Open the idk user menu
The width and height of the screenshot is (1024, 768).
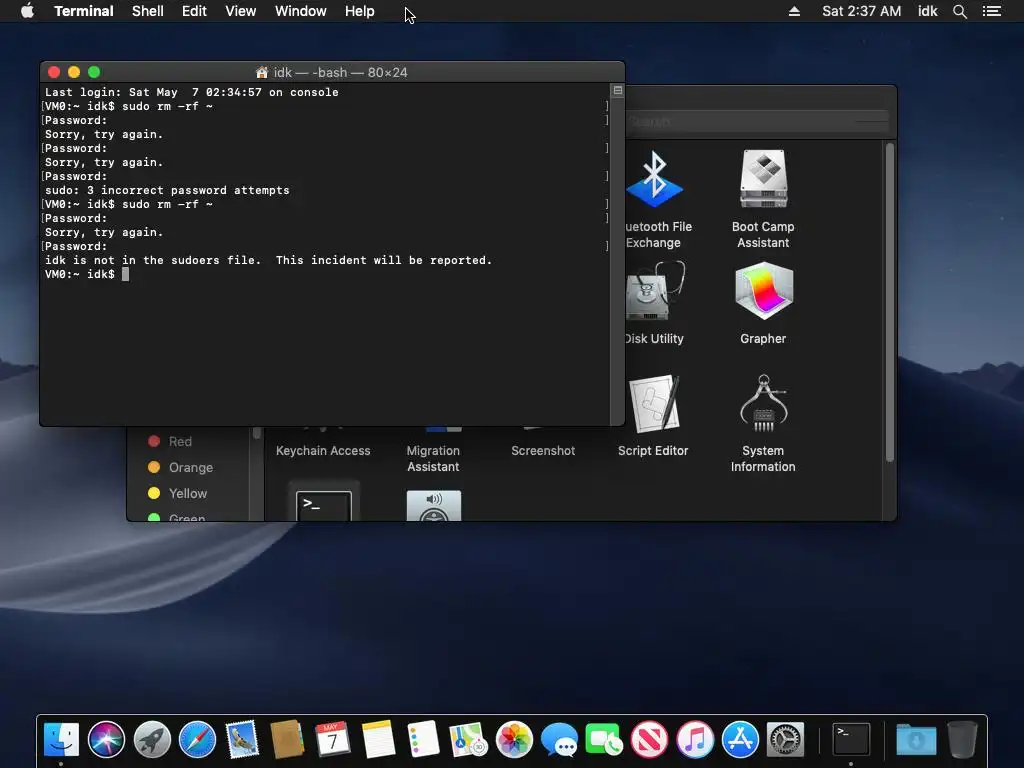(927, 11)
